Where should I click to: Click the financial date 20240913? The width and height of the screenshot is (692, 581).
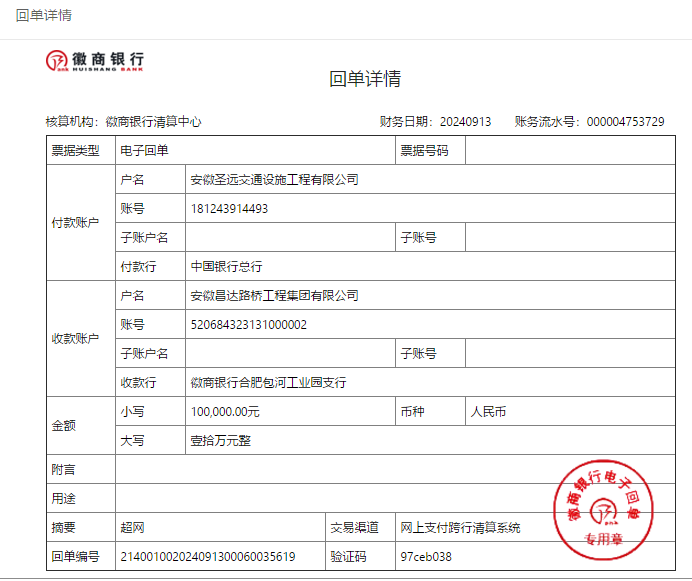coord(465,122)
